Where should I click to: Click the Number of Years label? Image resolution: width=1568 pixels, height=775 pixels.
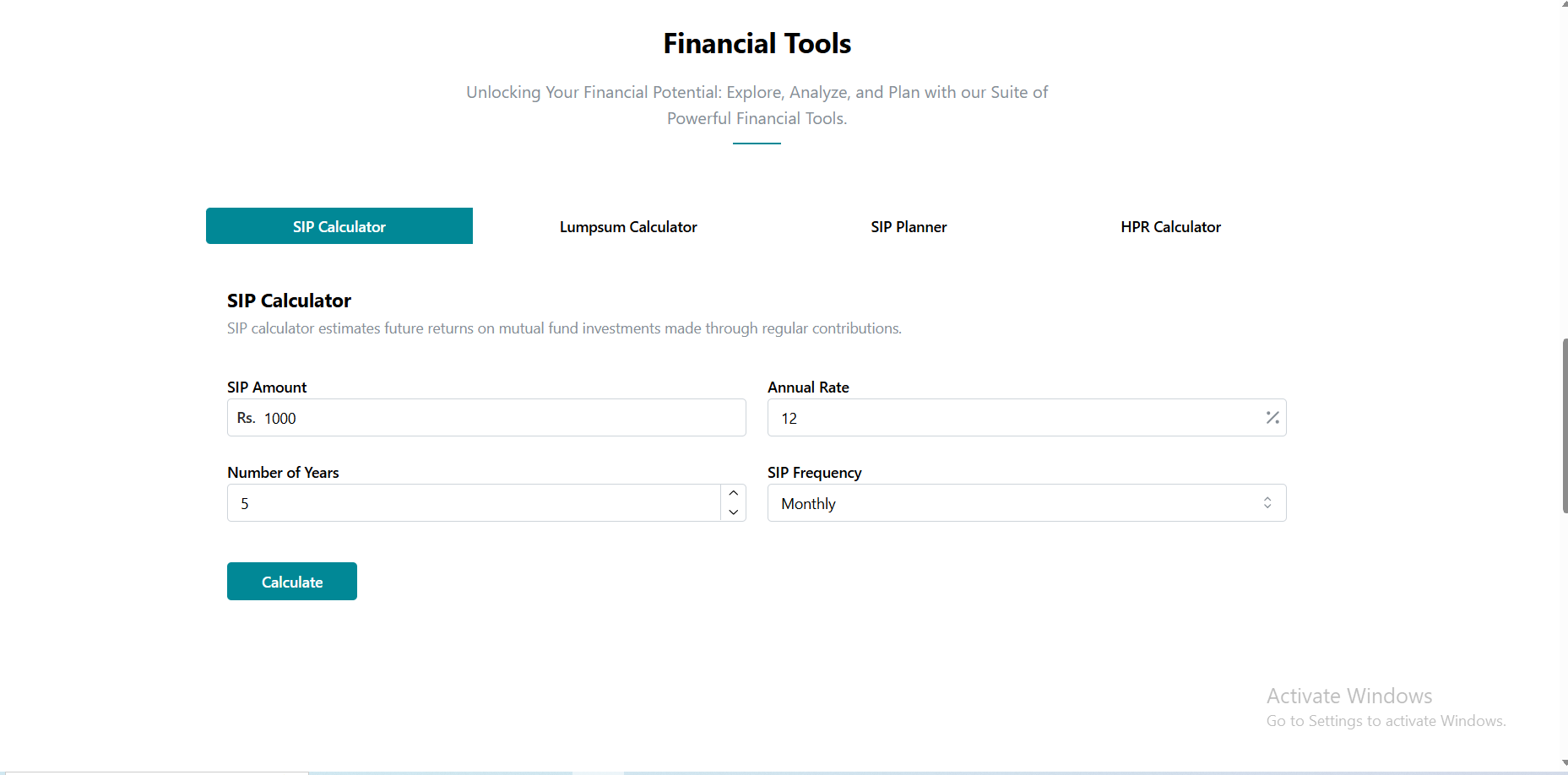click(x=283, y=473)
